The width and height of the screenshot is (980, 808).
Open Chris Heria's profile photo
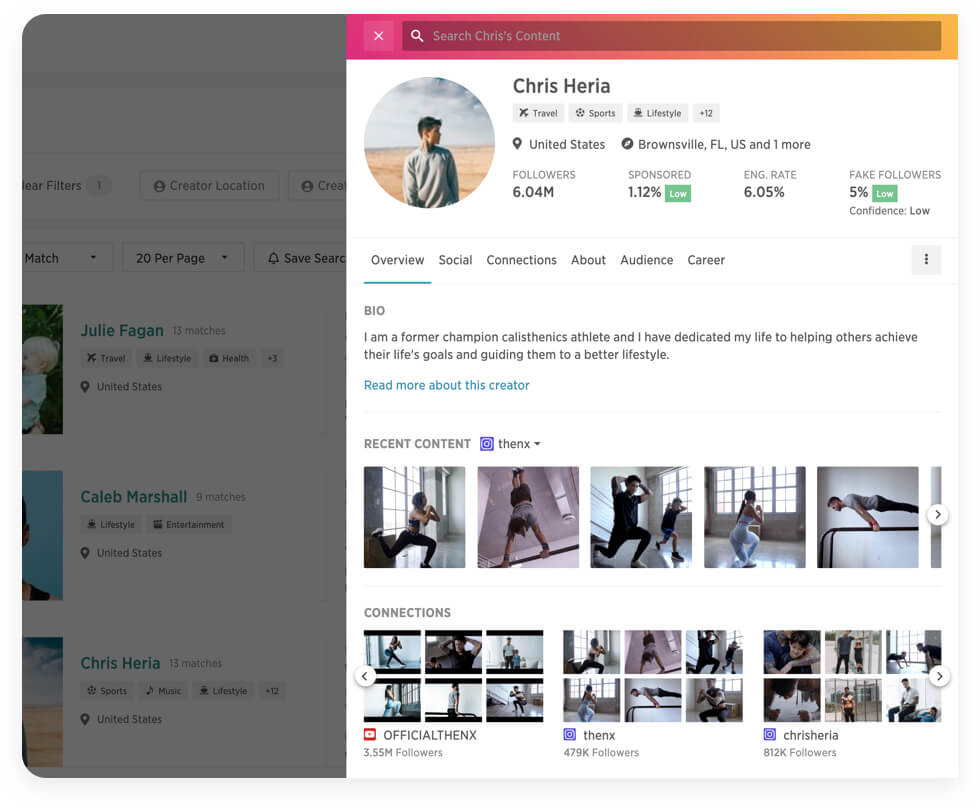point(429,142)
